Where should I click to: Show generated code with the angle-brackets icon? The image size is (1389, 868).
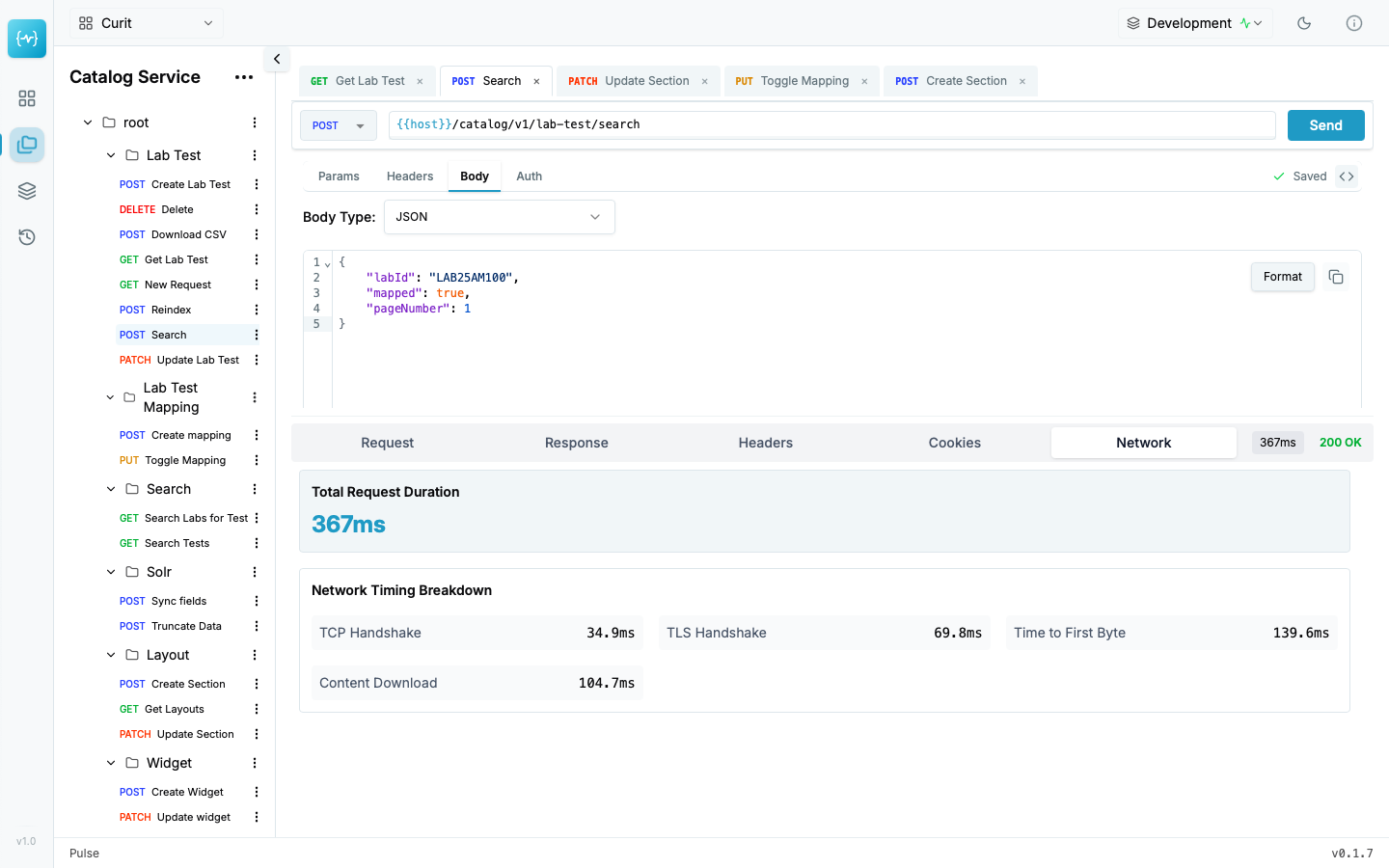coord(1347,176)
